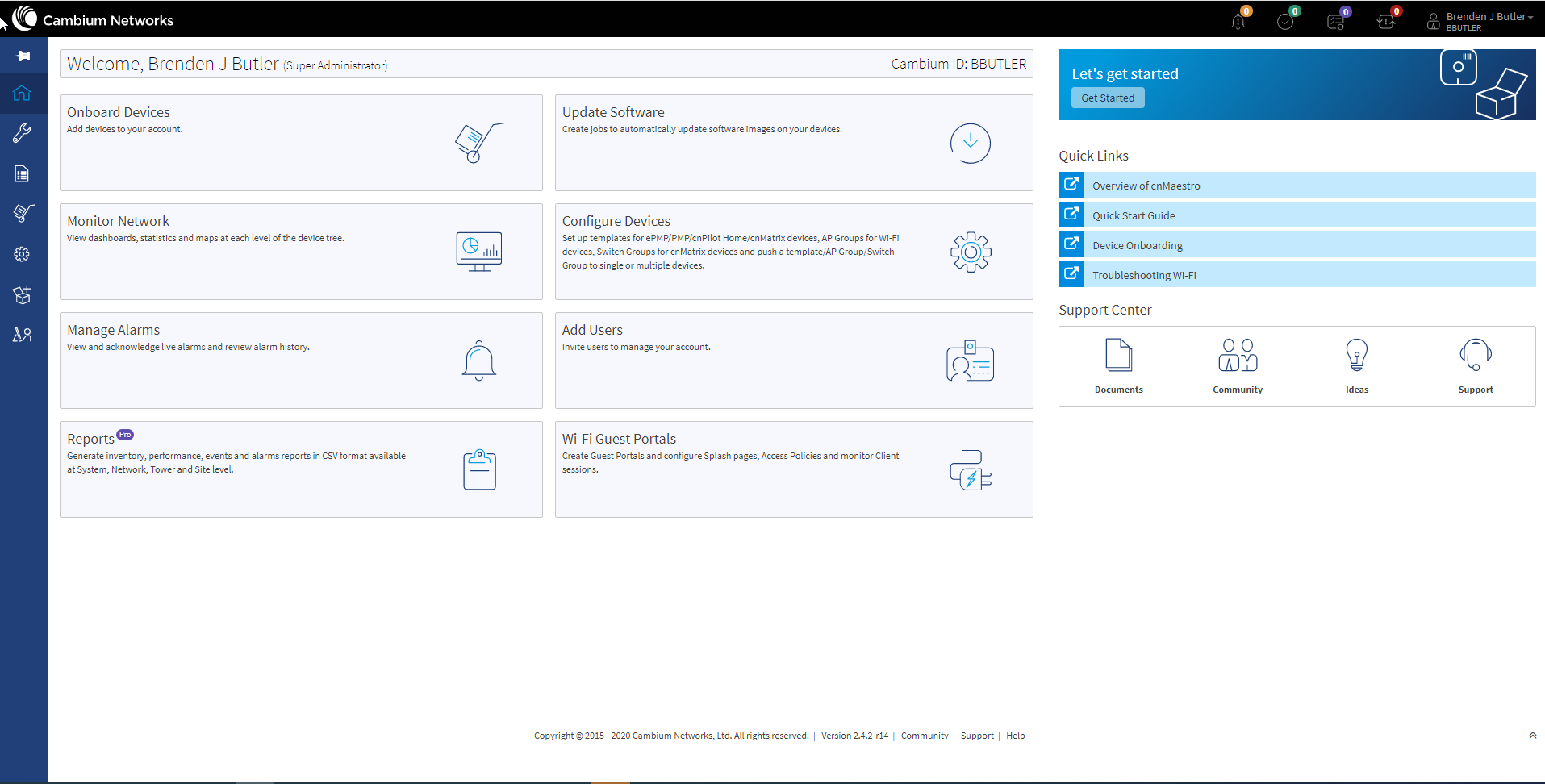
Task: Open the alarm bell notifications icon
Action: 1238,21
